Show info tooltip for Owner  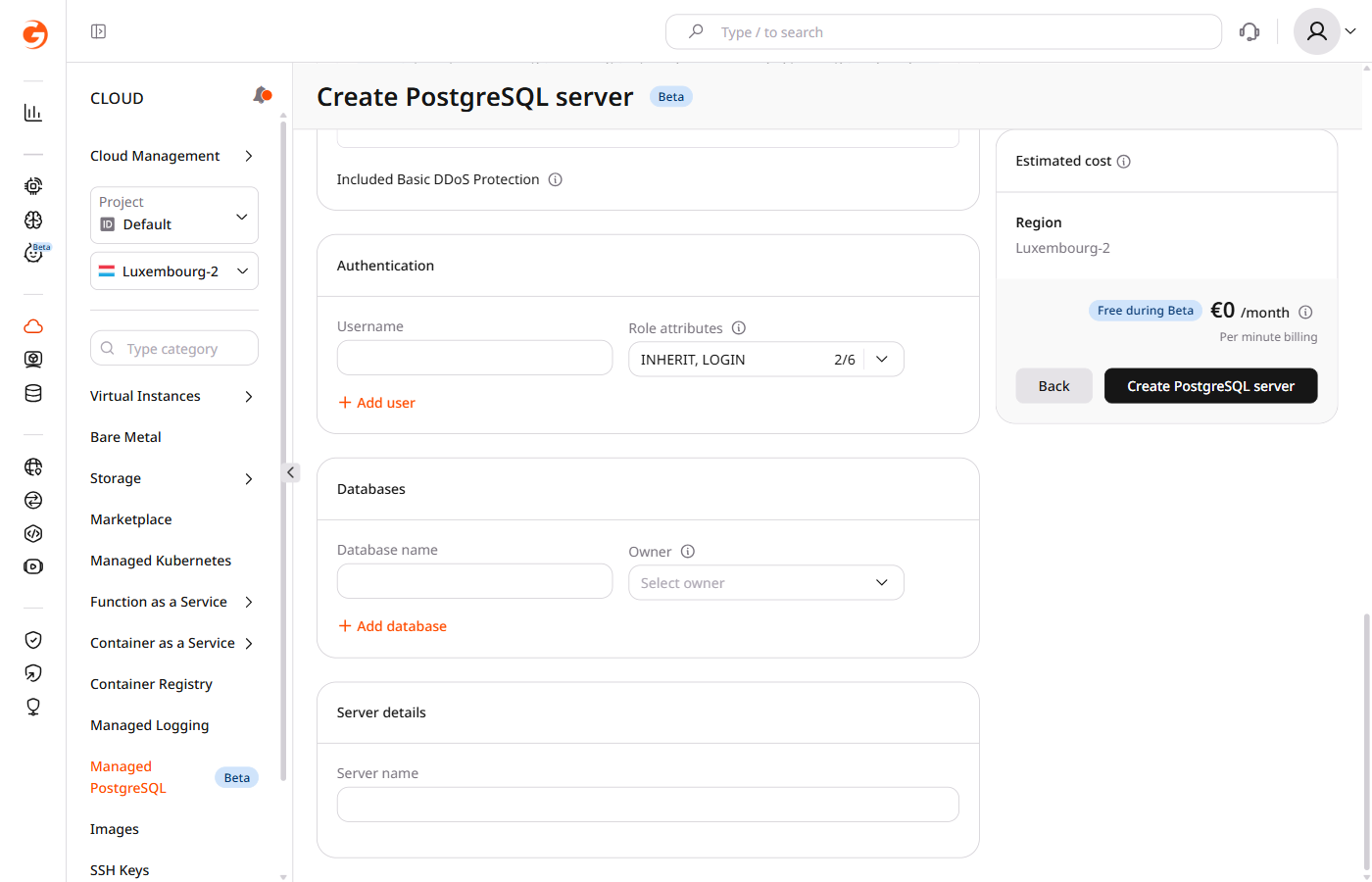pyautogui.click(x=688, y=552)
